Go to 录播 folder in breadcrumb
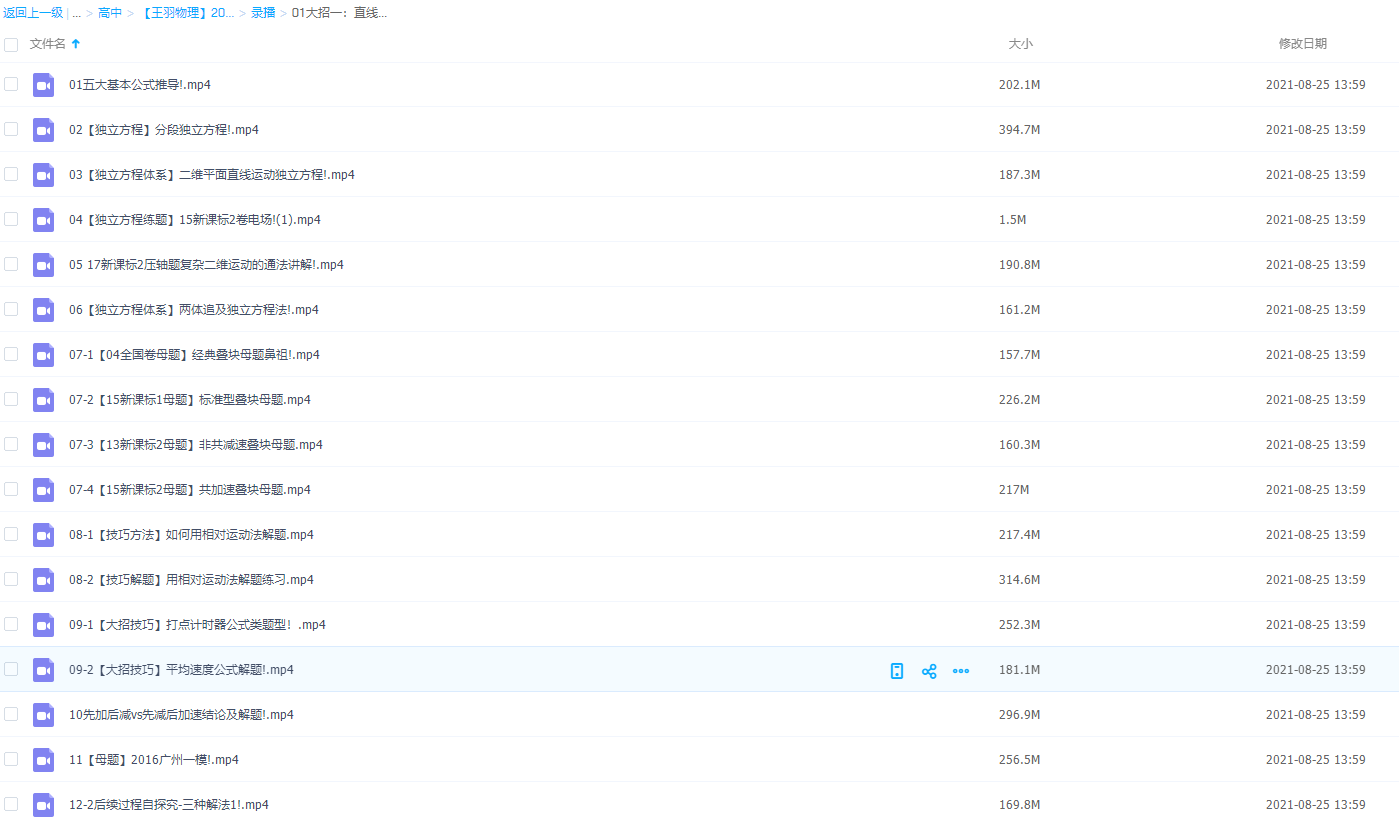 click(263, 13)
